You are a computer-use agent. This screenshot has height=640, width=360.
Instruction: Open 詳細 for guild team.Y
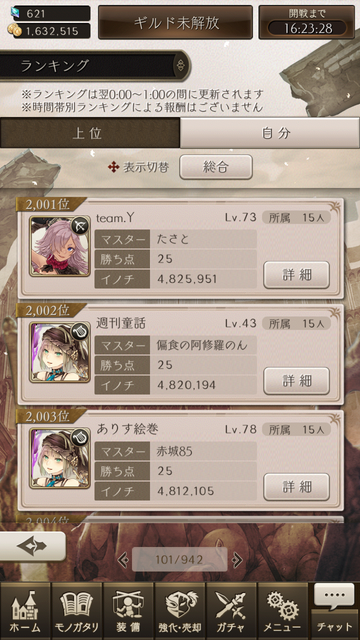coord(296,275)
